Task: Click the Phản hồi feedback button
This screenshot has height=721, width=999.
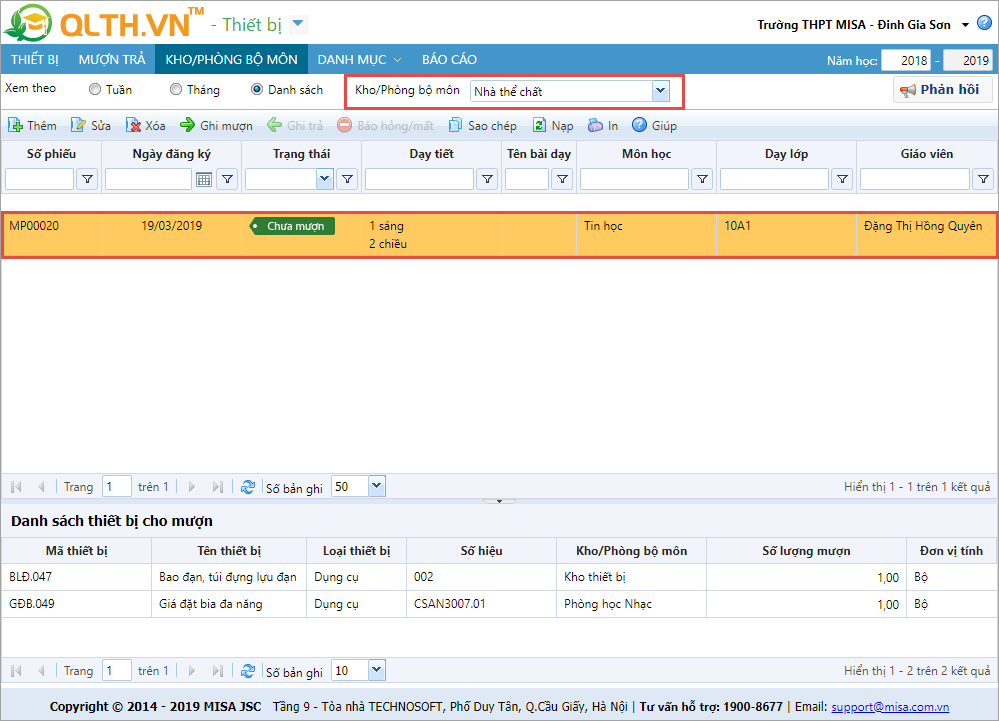Action: [x=942, y=90]
